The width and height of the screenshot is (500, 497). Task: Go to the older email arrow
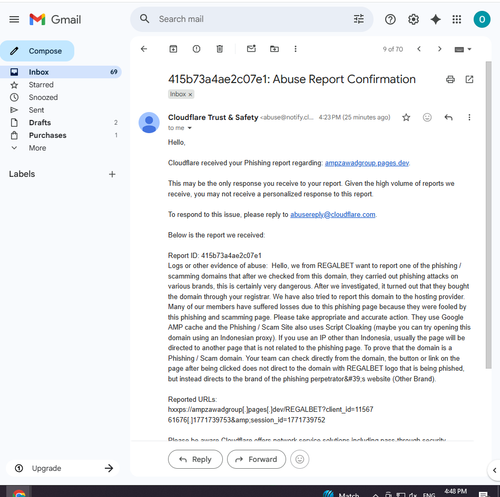[440, 49]
